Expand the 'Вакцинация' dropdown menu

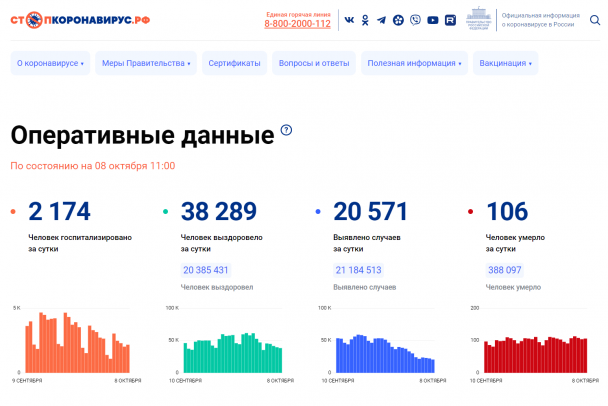point(506,64)
